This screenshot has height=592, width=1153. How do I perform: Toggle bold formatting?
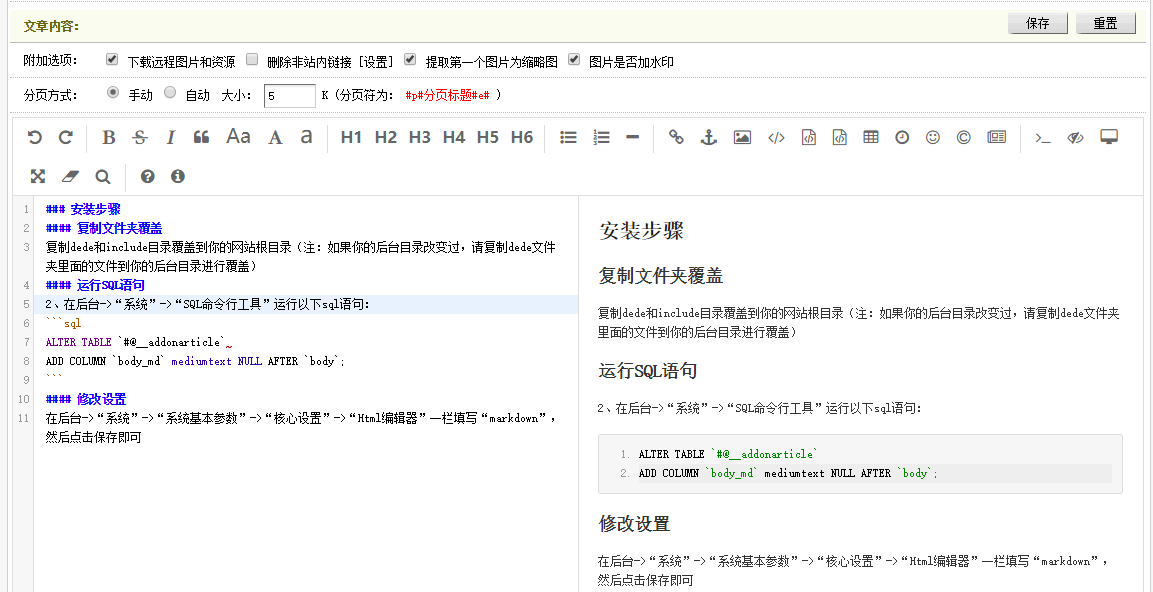point(109,137)
